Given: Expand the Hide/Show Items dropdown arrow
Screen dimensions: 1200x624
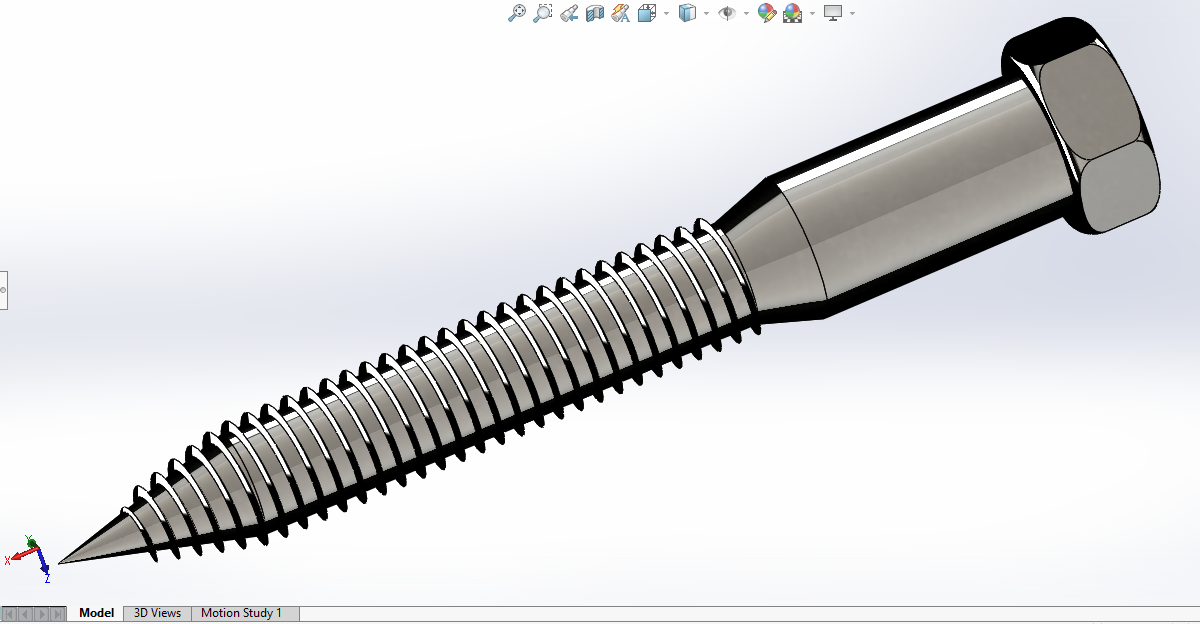Looking at the screenshot, I should [746, 13].
